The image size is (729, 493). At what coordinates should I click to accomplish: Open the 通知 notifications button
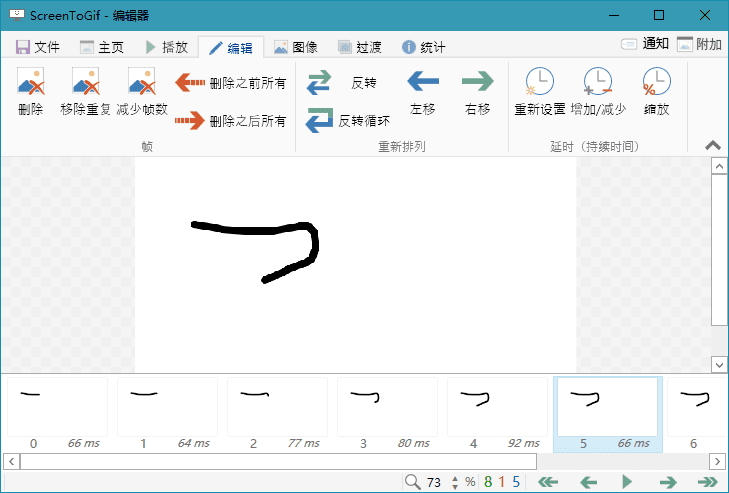click(645, 44)
